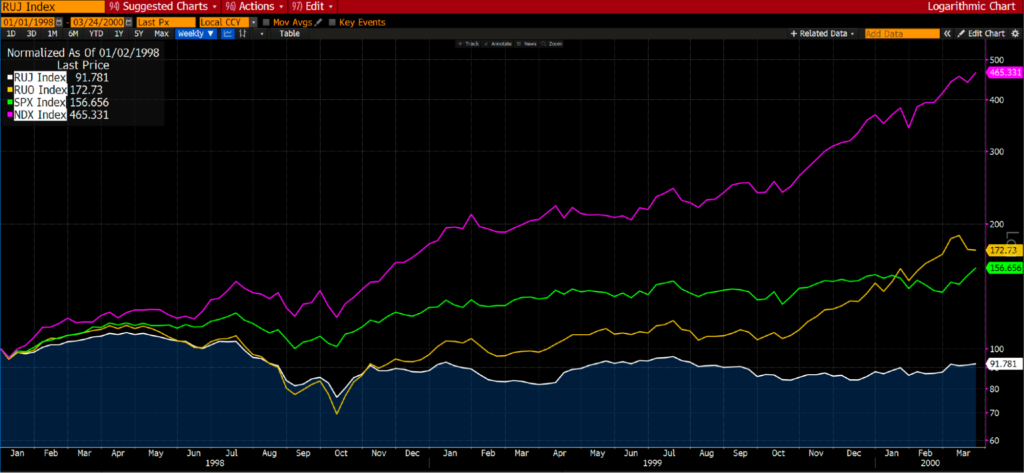
Task: Select the RUO value label 172.73 on axis
Action: [x=1003, y=250]
